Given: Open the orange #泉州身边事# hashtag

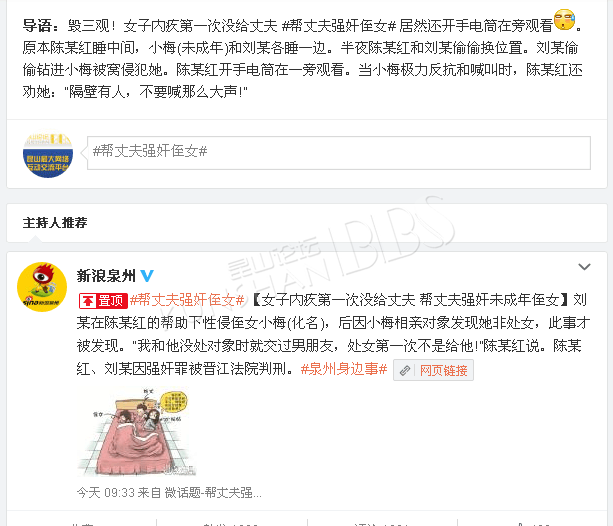Looking at the screenshot, I should point(344,369).
